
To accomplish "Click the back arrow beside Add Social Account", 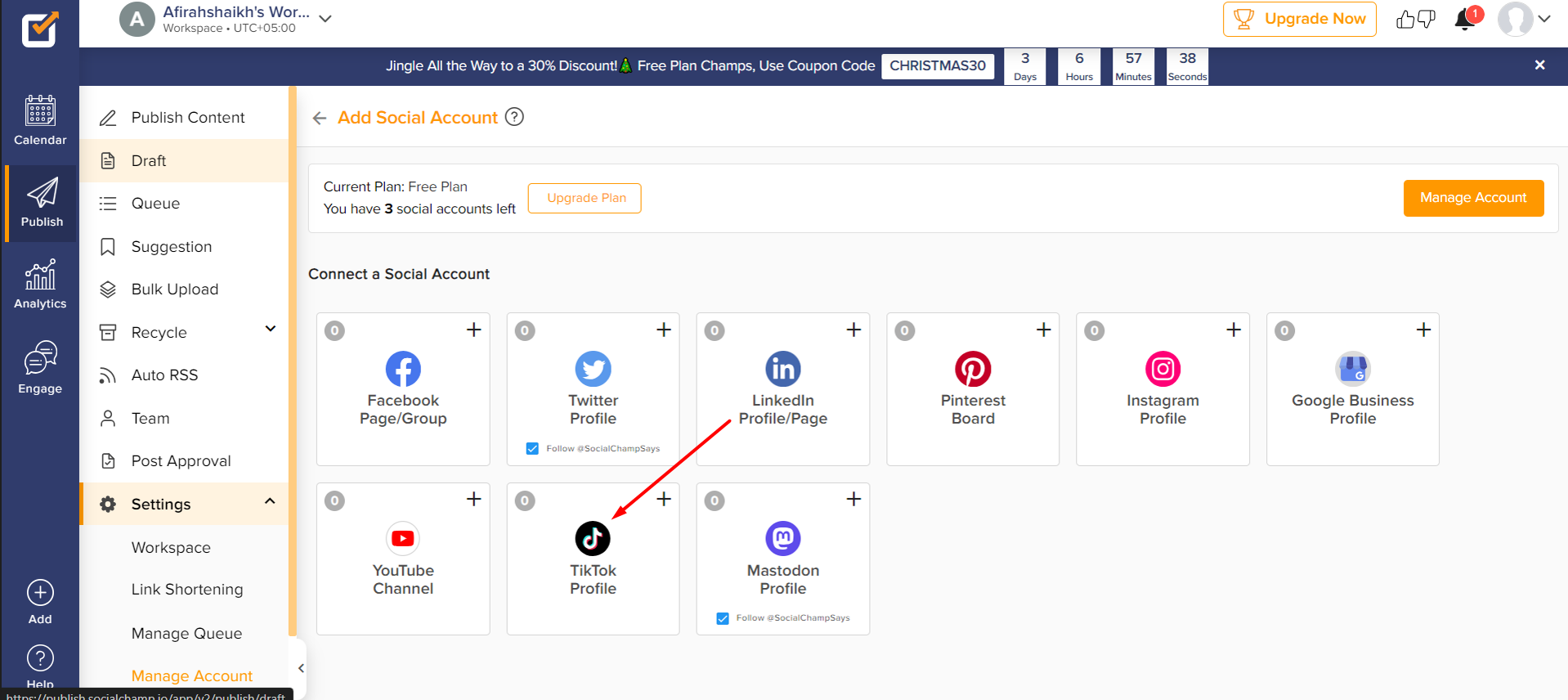I will coord(320,119).
